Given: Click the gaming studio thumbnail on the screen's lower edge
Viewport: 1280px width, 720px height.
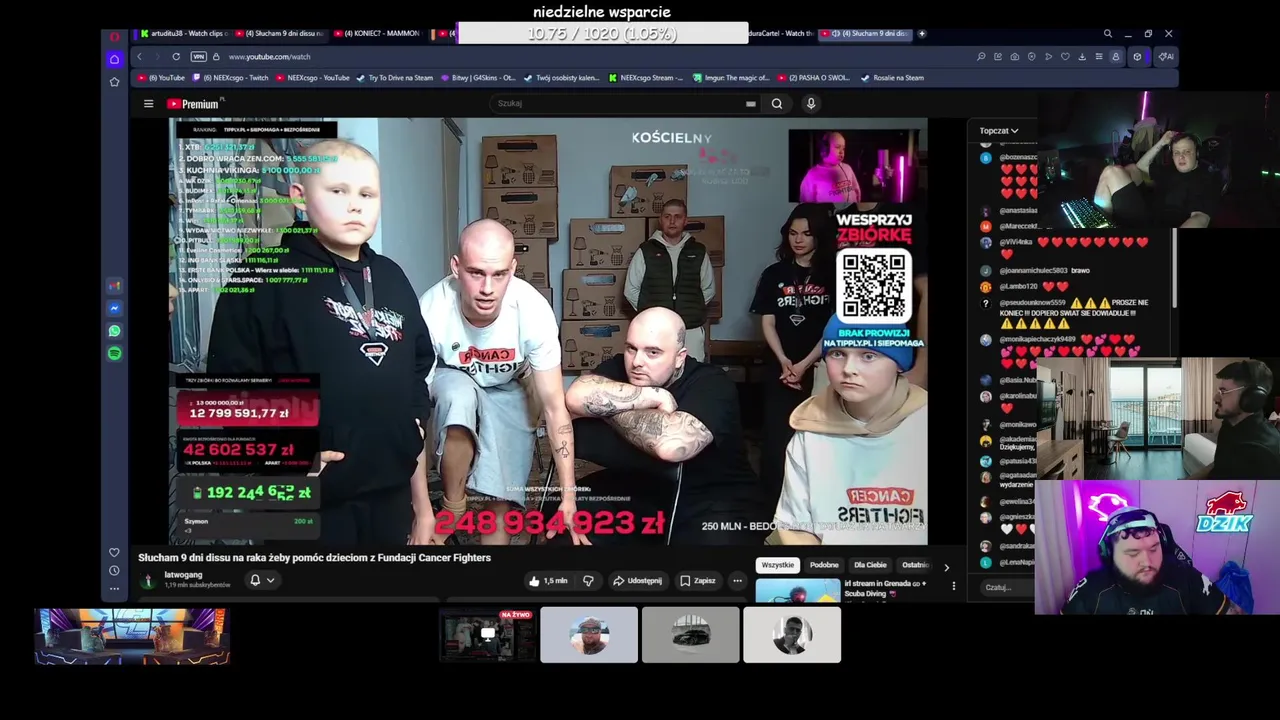Looking at the screenshot, I should 132,636.
